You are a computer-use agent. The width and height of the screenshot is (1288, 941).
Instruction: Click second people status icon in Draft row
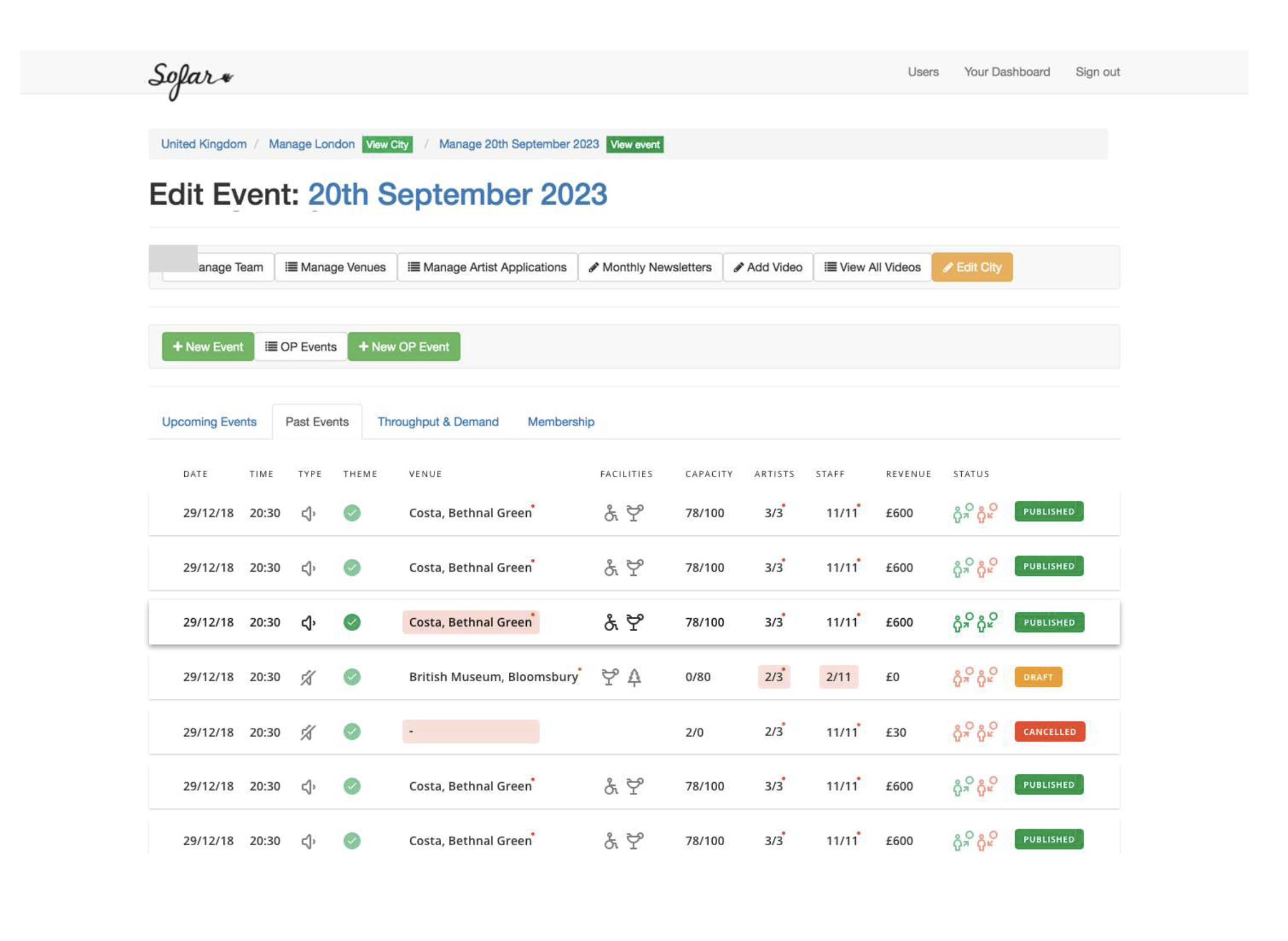coord(987,676)
